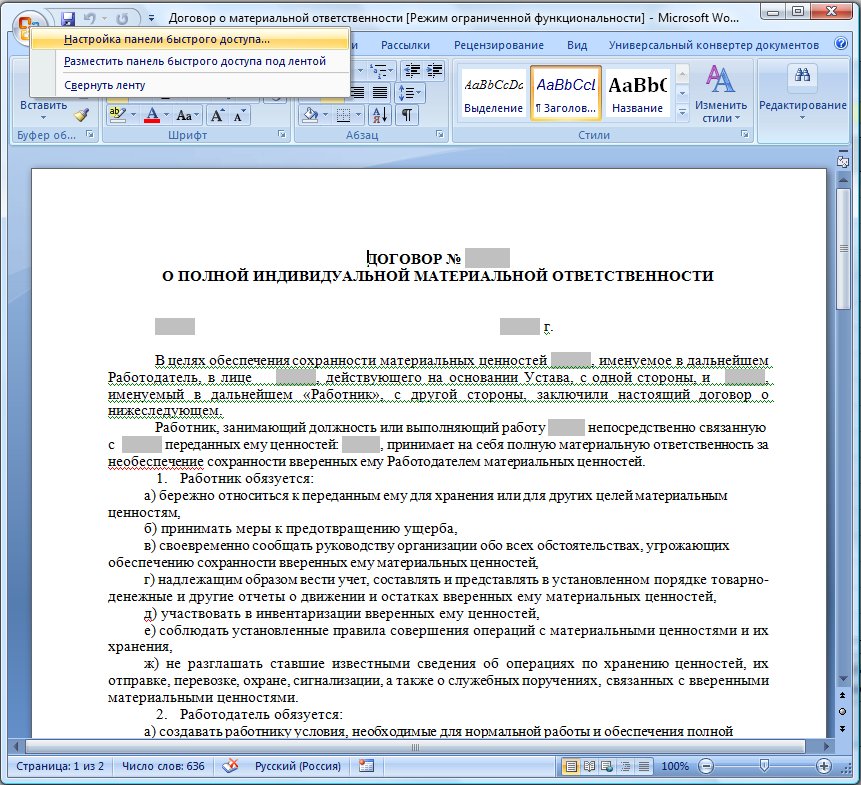Screen dimensions: 861x785
Task: Expand the font color dropdown arrow
Action: pyautogui.click(x=166, y=115)
